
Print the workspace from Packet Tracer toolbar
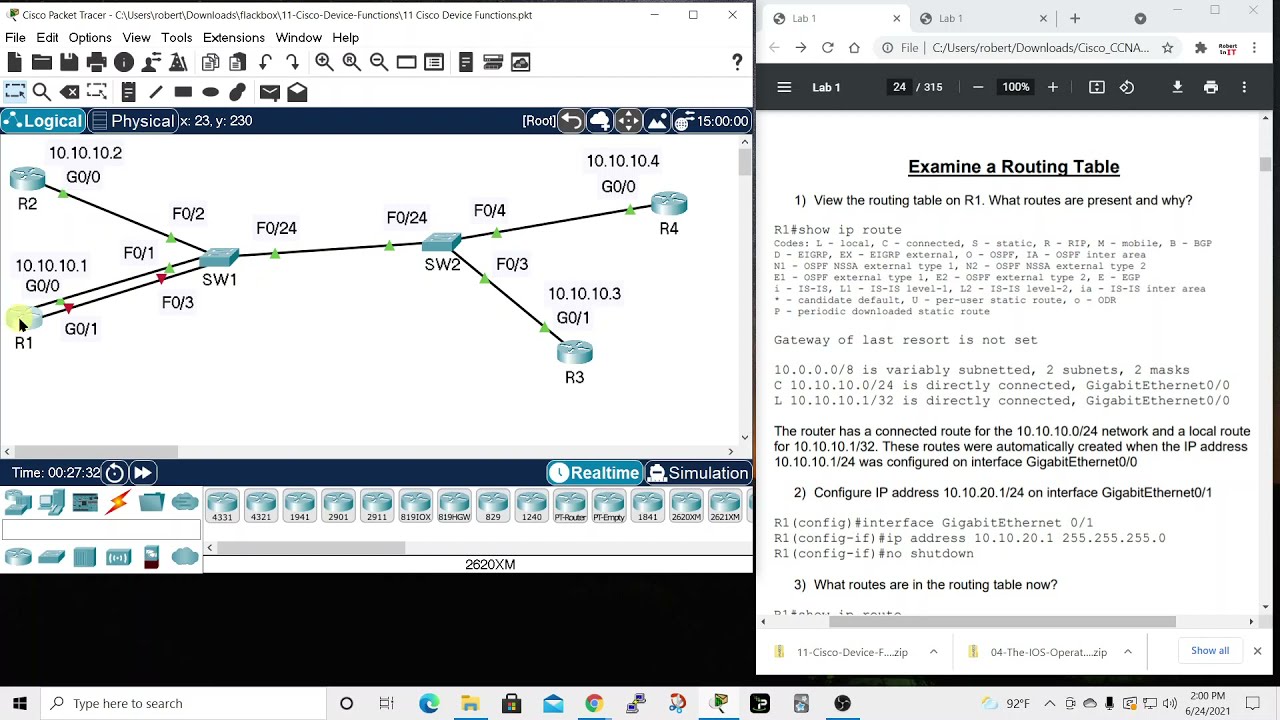pyautogui.click(x=96, y=62)
